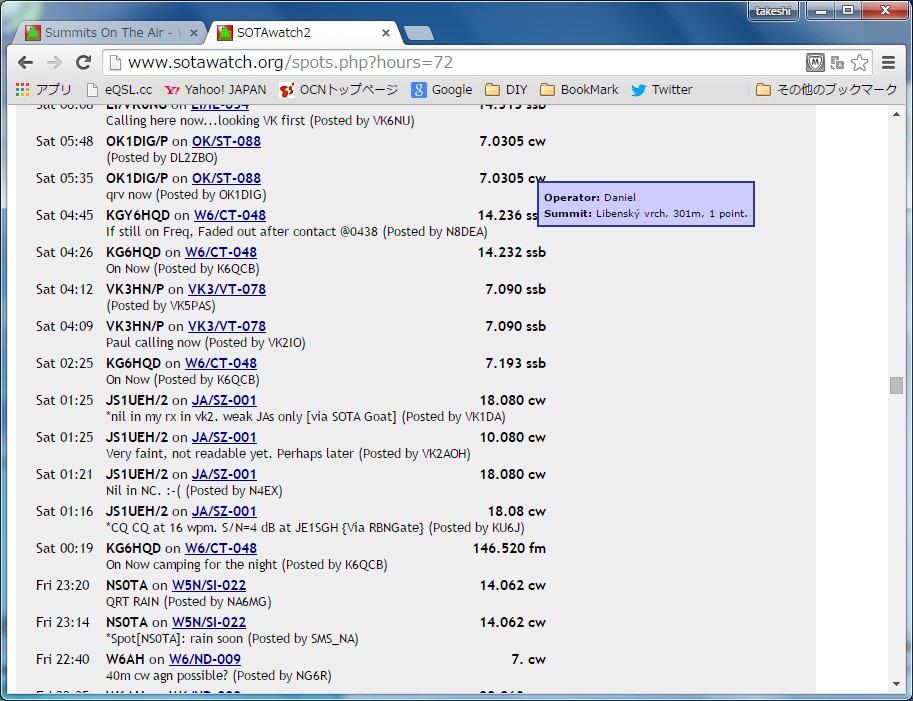Open the Chrome hamburger menu
The height and width of the screenshot is (701, 913).
click(888, 62)
